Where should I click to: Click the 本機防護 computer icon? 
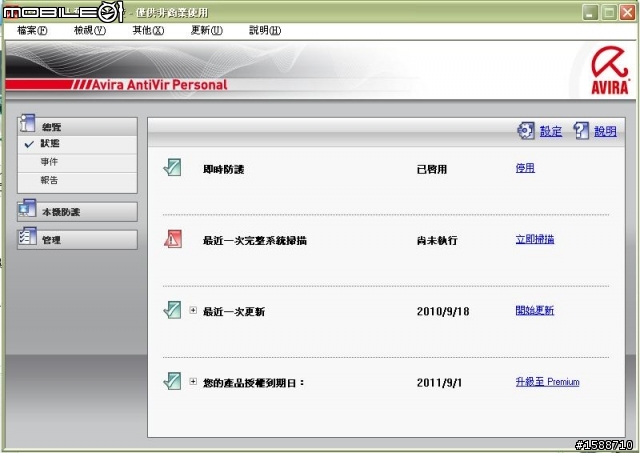pyautogui.click(x=27, y=208)
